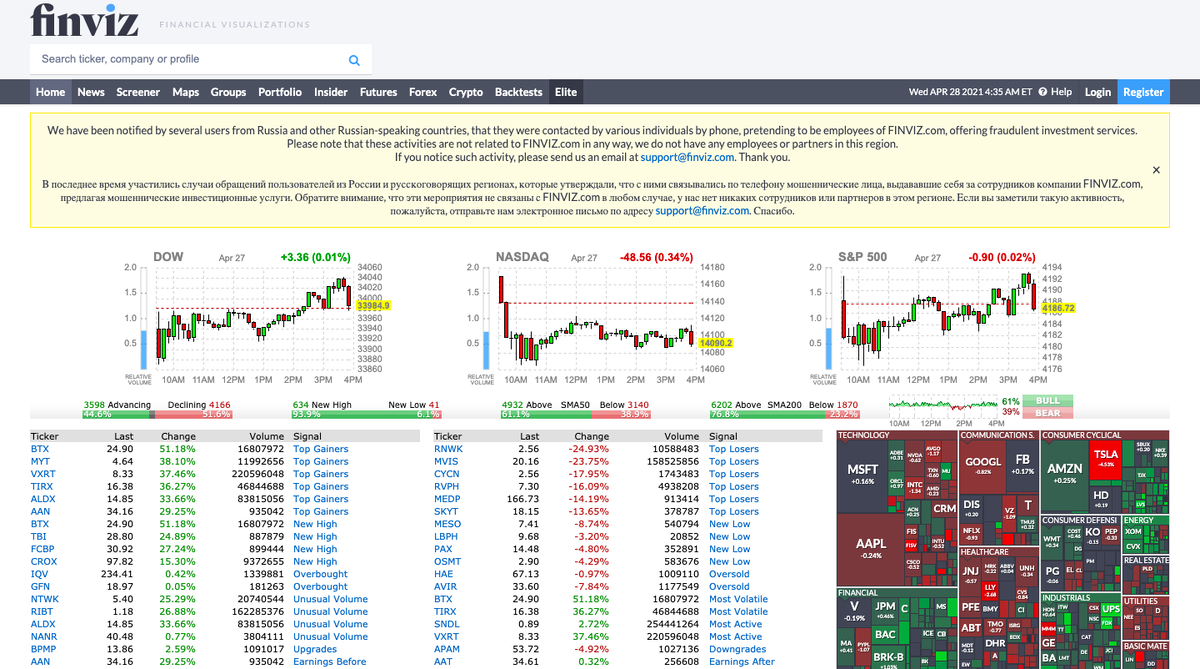Image resolution: width=1200 pixels, height=669 pixels.
Task: Click the NTWK ticker link
Action: (x=45, y=599)
